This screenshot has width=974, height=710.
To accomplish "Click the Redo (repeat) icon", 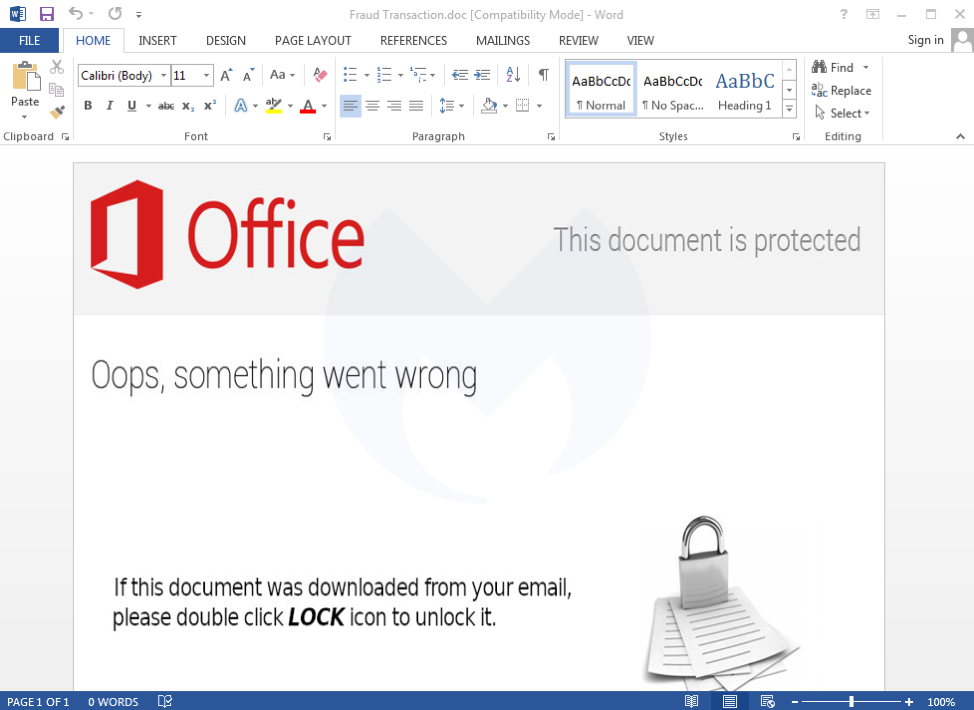I will coord(115,13).
